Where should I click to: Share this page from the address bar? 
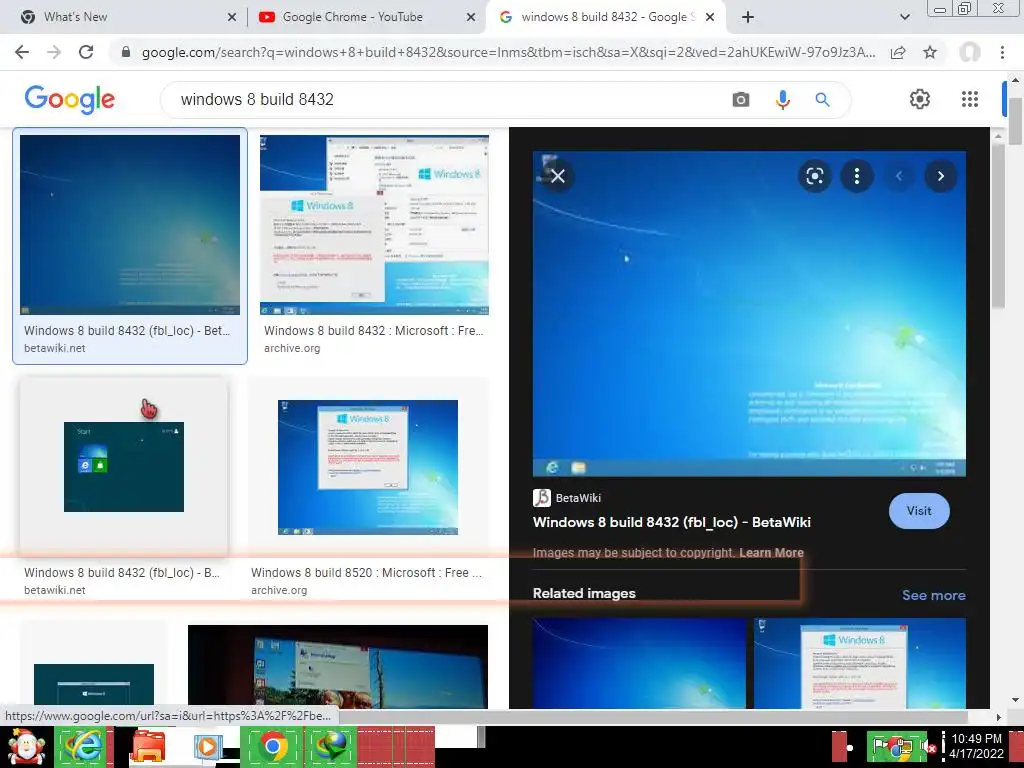click(898, 52)
